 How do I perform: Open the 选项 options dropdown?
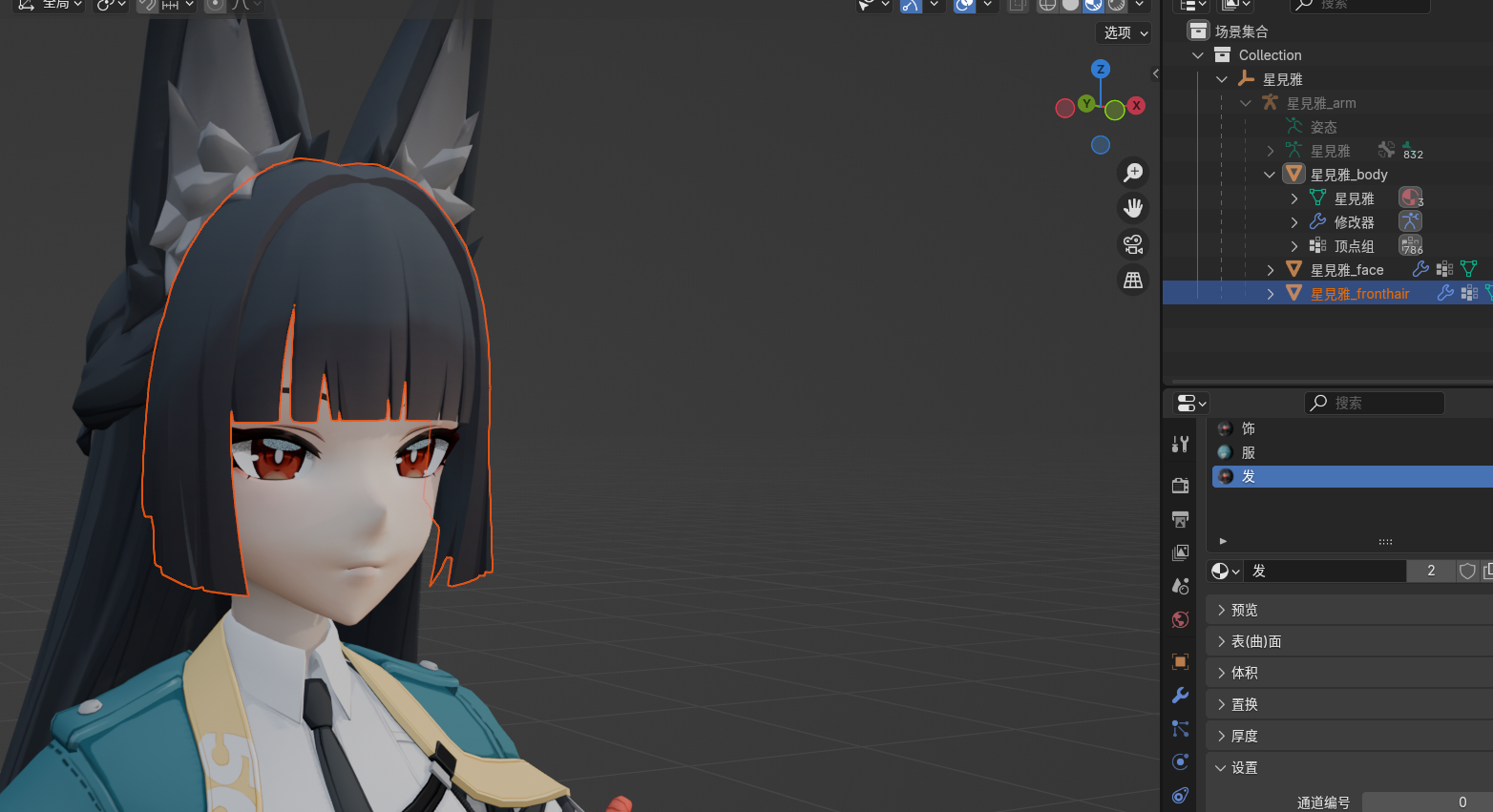[1125, 32]
